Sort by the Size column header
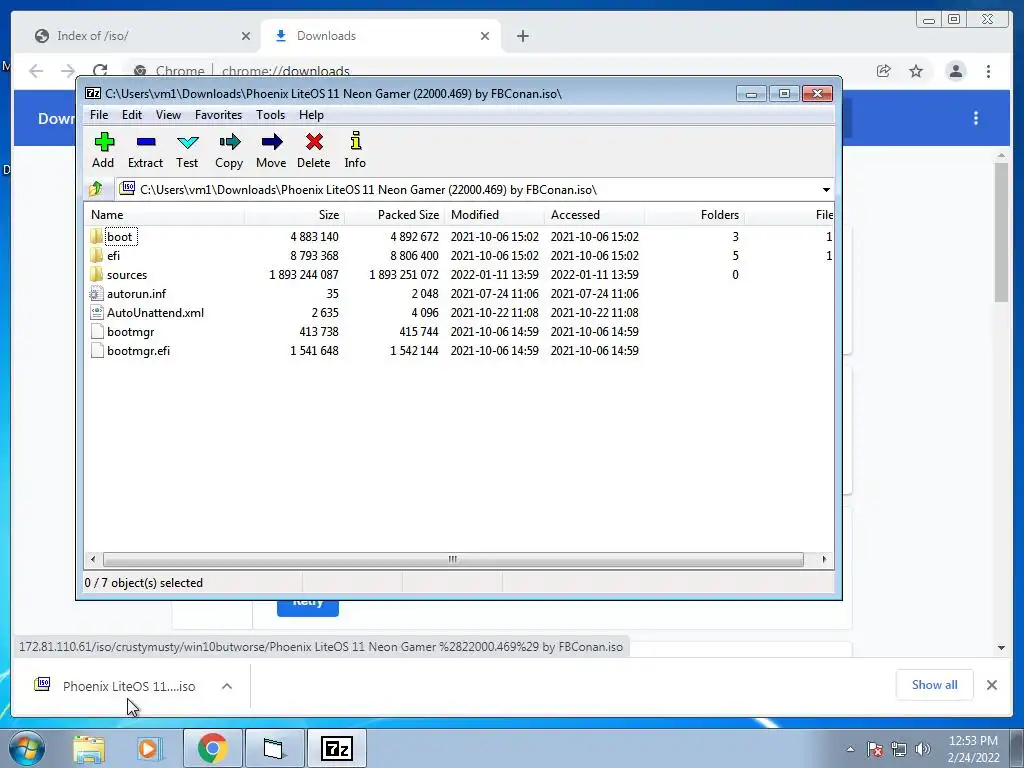The width and height of the screenshot is (1024, 768). coord(295,215)
